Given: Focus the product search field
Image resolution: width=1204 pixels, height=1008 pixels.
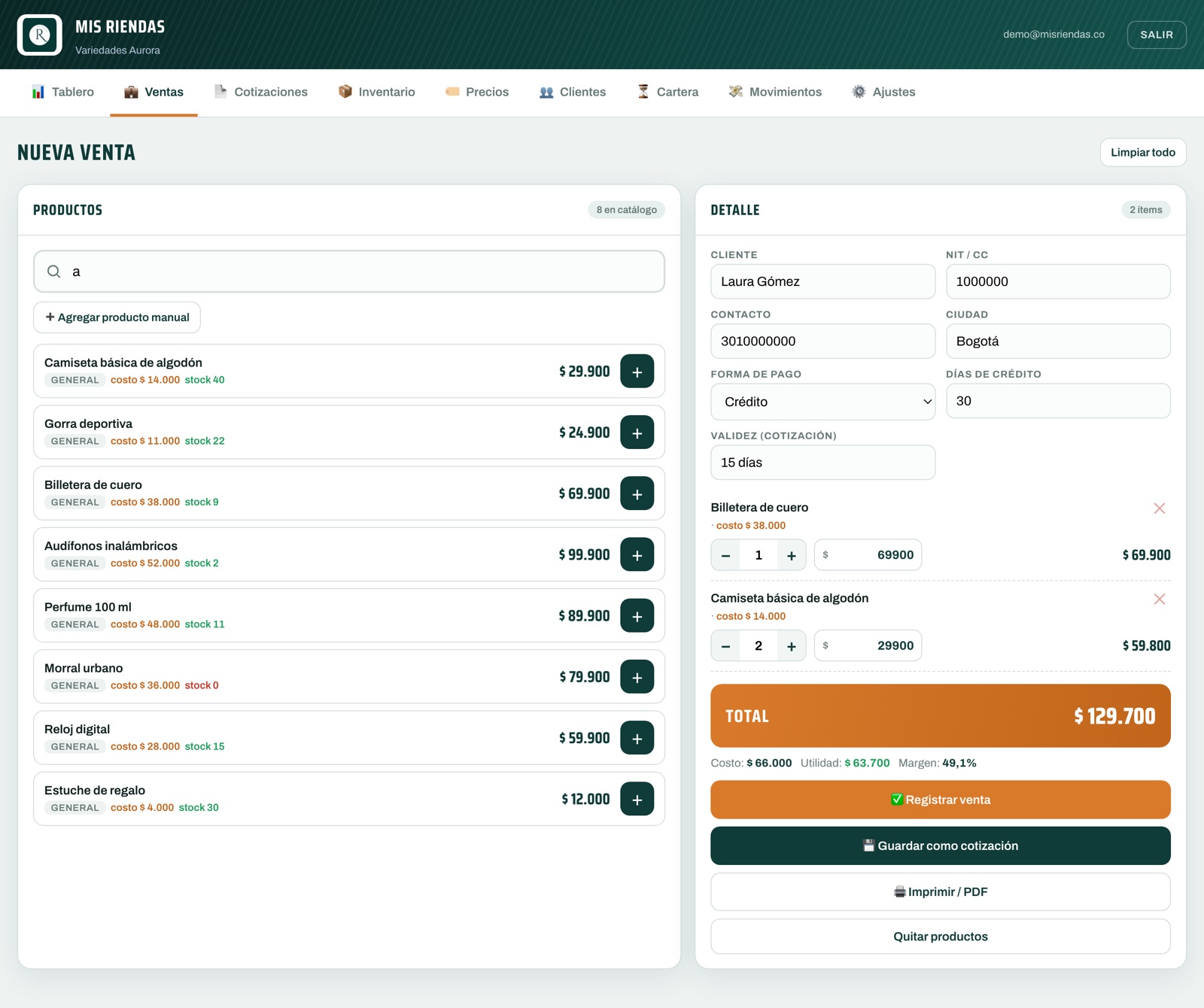Looking at the screenshot, I should coord(349,272).
